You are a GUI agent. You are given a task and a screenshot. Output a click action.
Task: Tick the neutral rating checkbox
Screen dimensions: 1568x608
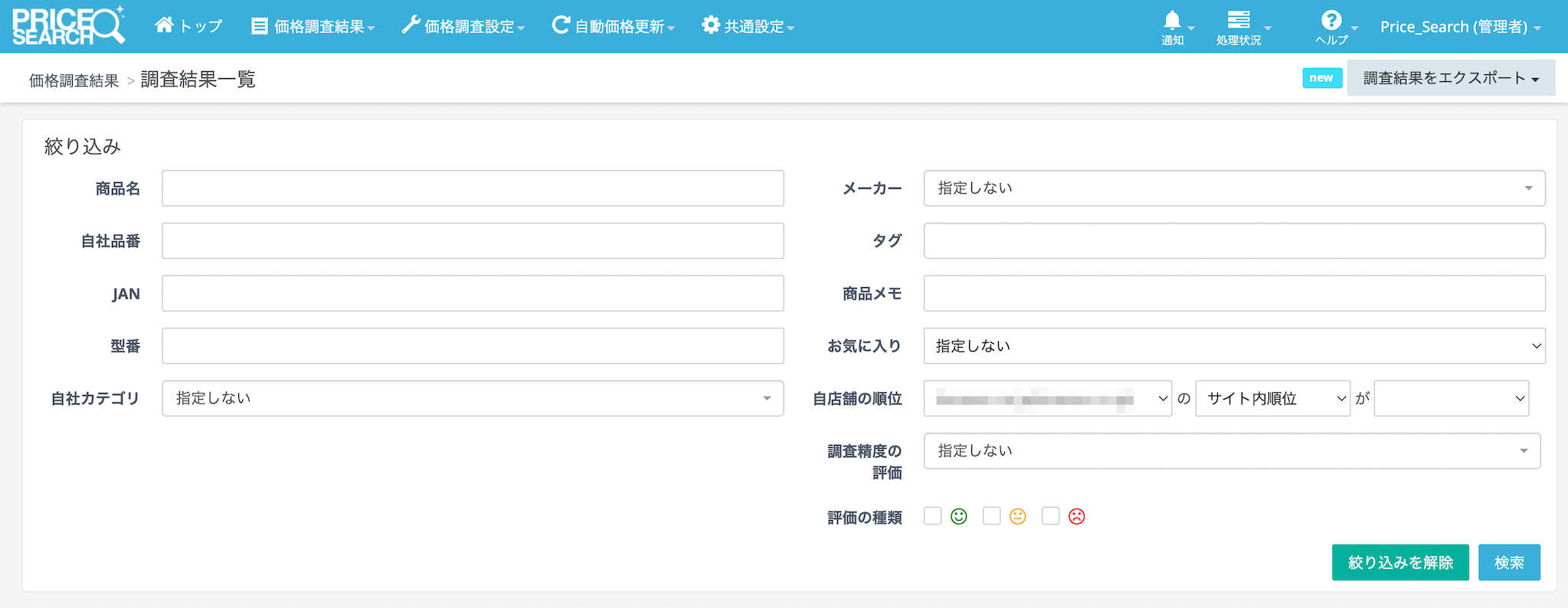tap(991, 516)
